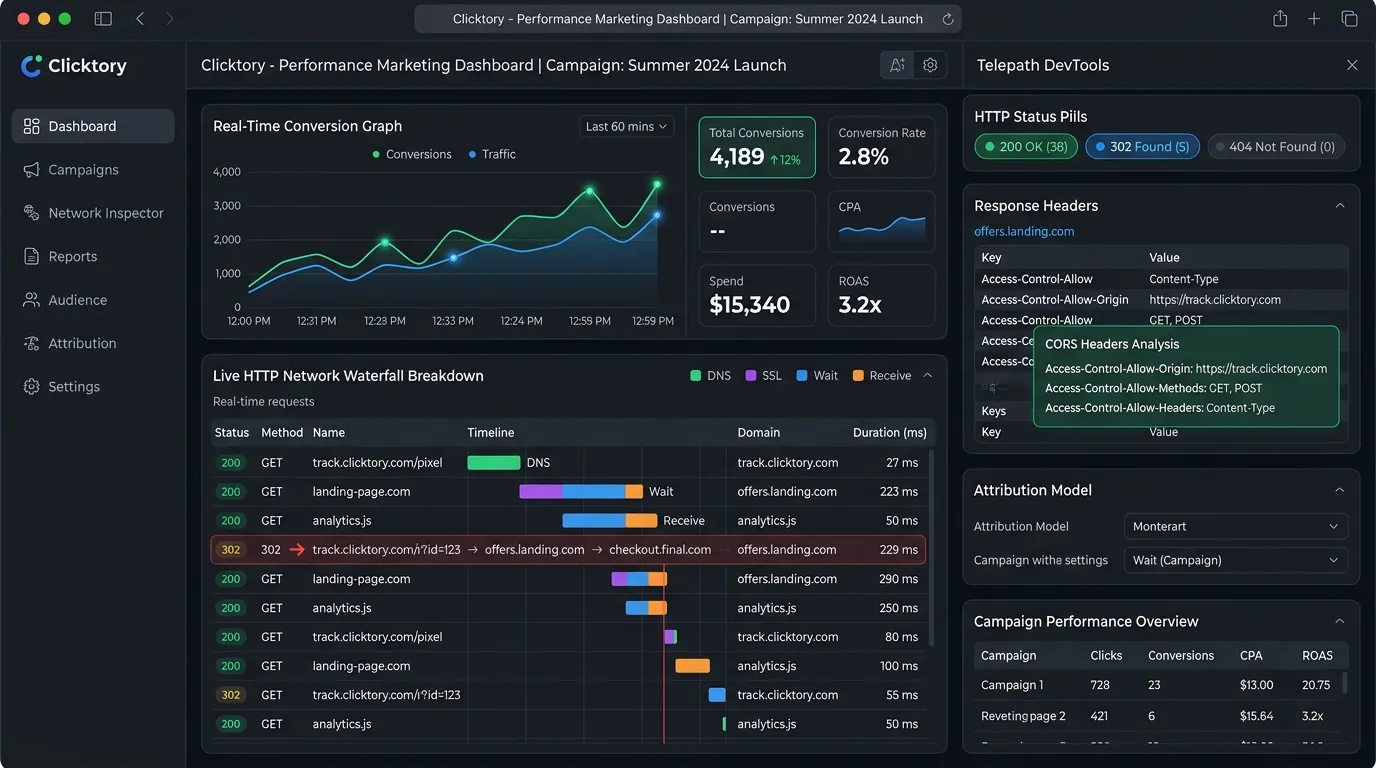This screenshot has width=1376, height=768.
Task: Filter by 404 Not Found pill
Action: 1276,147
